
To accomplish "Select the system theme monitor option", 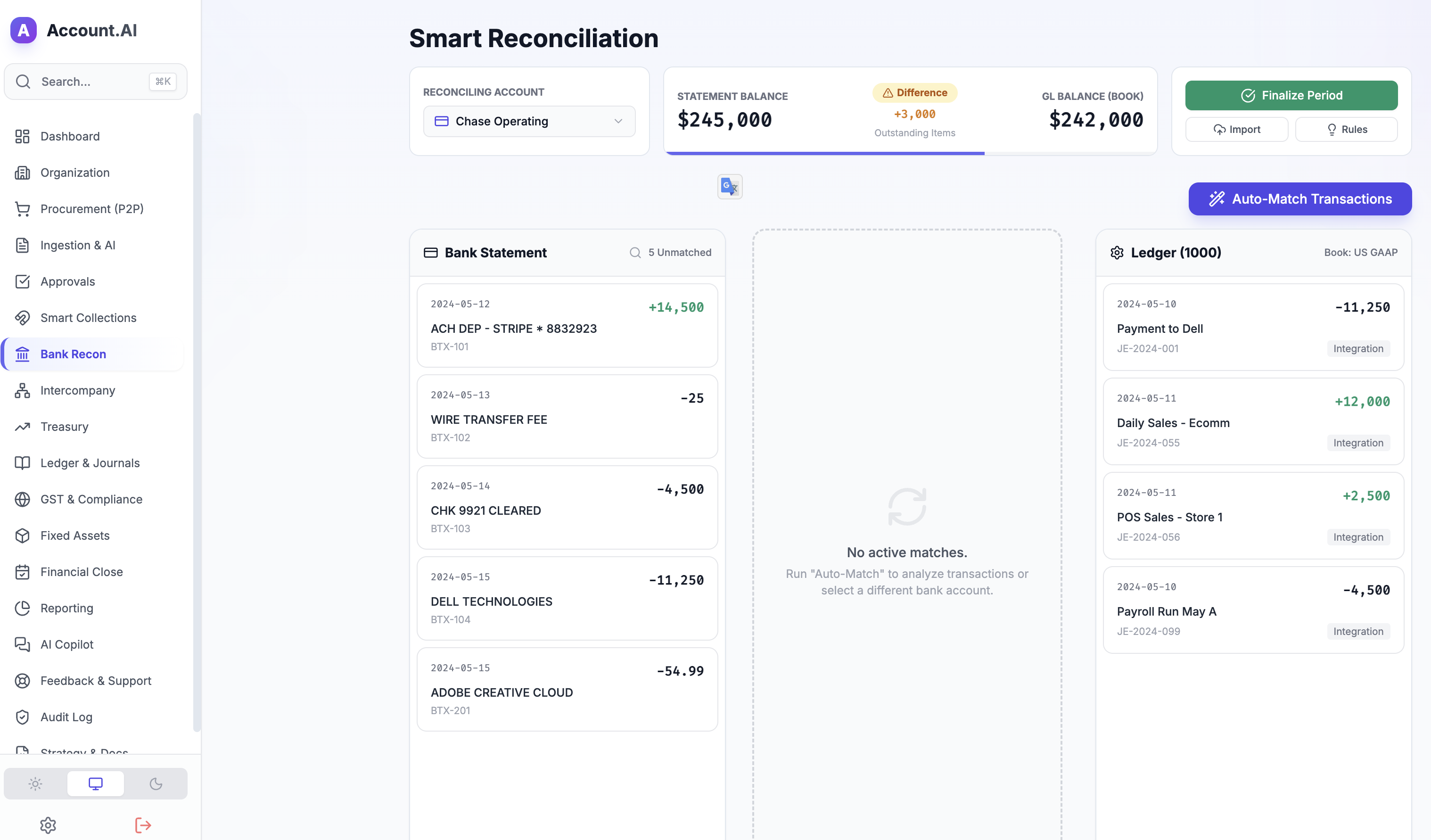I will tap(95, 784).
